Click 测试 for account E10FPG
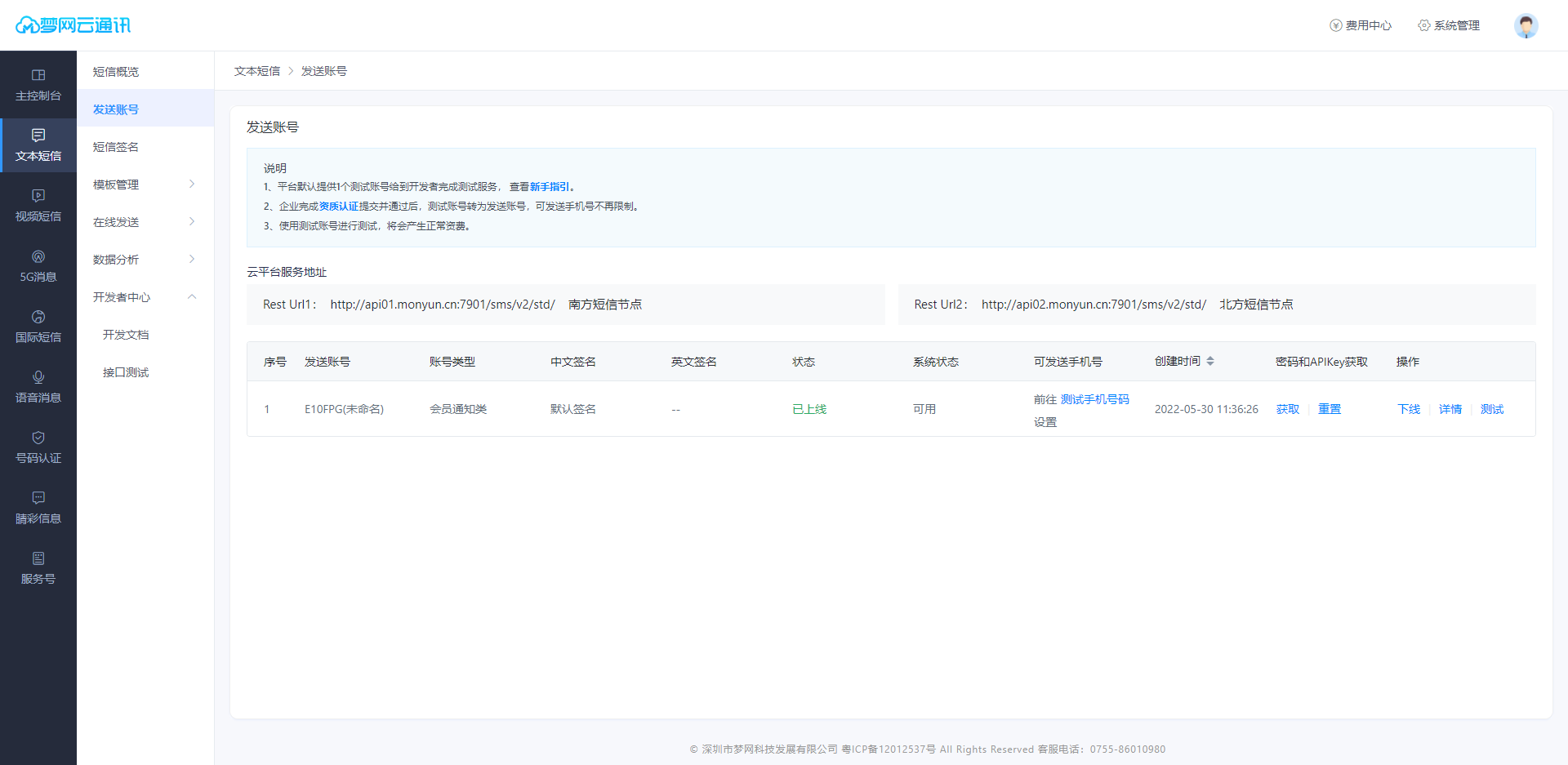Viewport: 1568px width, 765px height. click(1492, 409)
